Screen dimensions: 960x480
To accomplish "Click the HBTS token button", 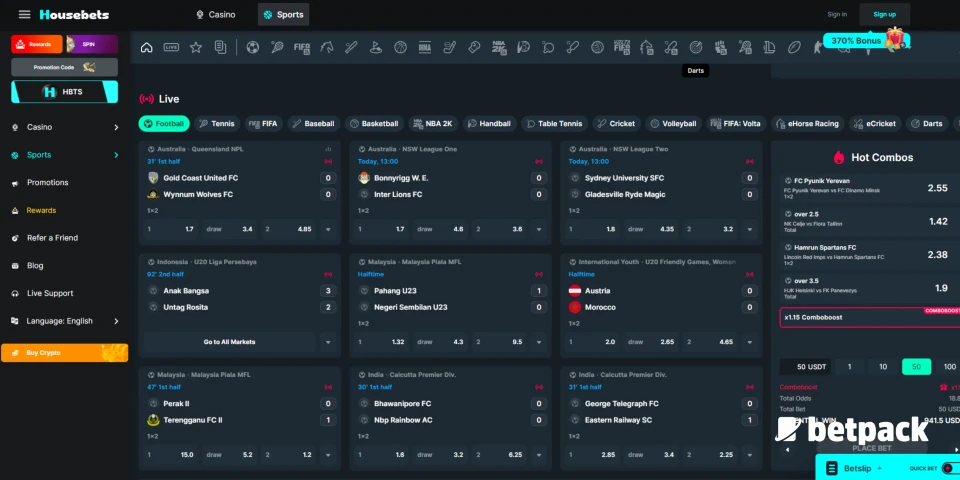I will point(64,92).
